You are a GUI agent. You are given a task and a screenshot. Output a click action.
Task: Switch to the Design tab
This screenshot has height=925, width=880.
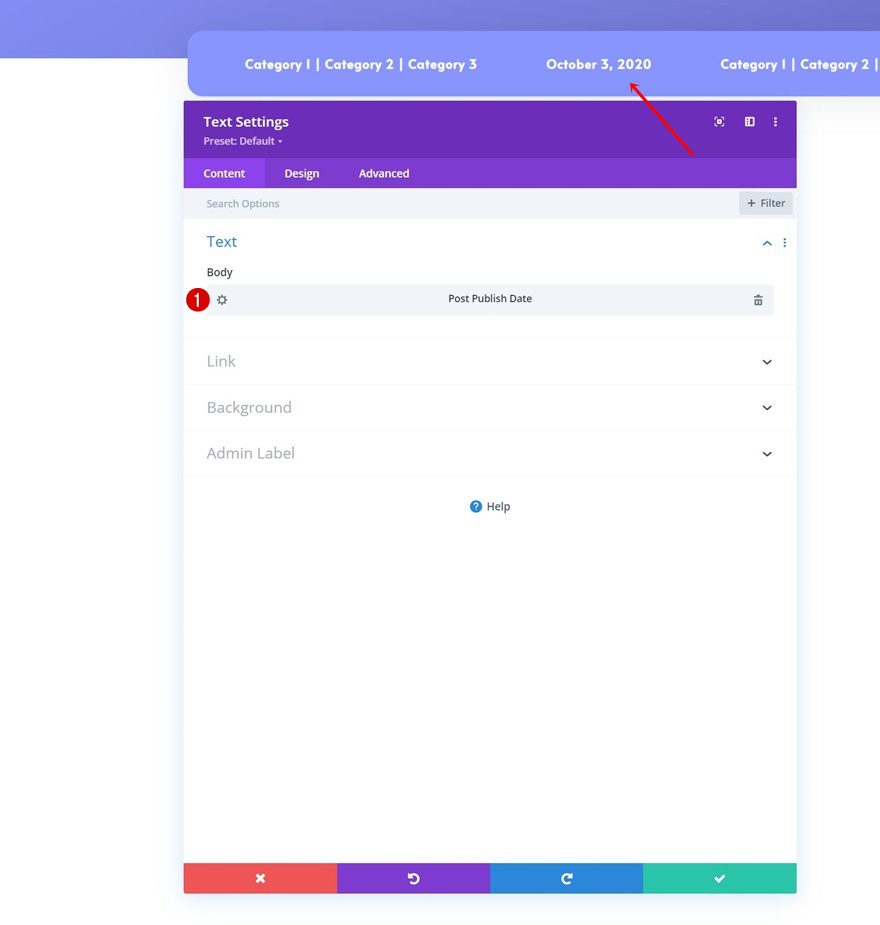point(301,173)
